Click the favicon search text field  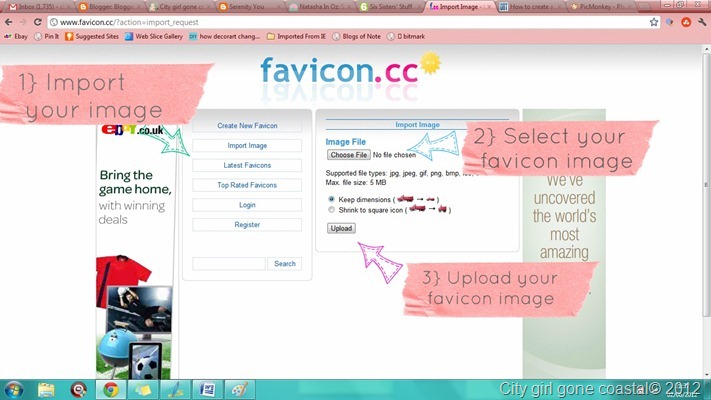229,263
